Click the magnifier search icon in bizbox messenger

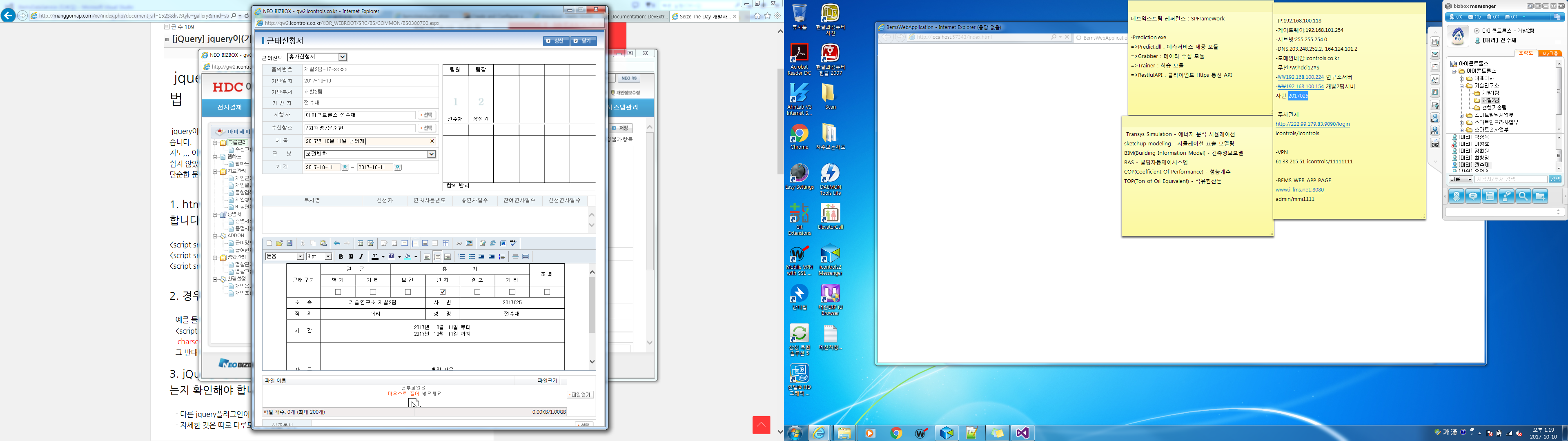pyautogui.click(x=1523, y=196)
